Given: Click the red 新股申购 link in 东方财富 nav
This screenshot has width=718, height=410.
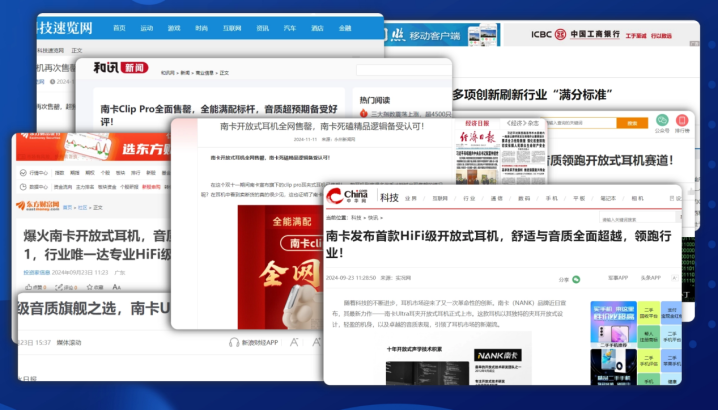Looking at the screenshot, I should pos(151,187).
